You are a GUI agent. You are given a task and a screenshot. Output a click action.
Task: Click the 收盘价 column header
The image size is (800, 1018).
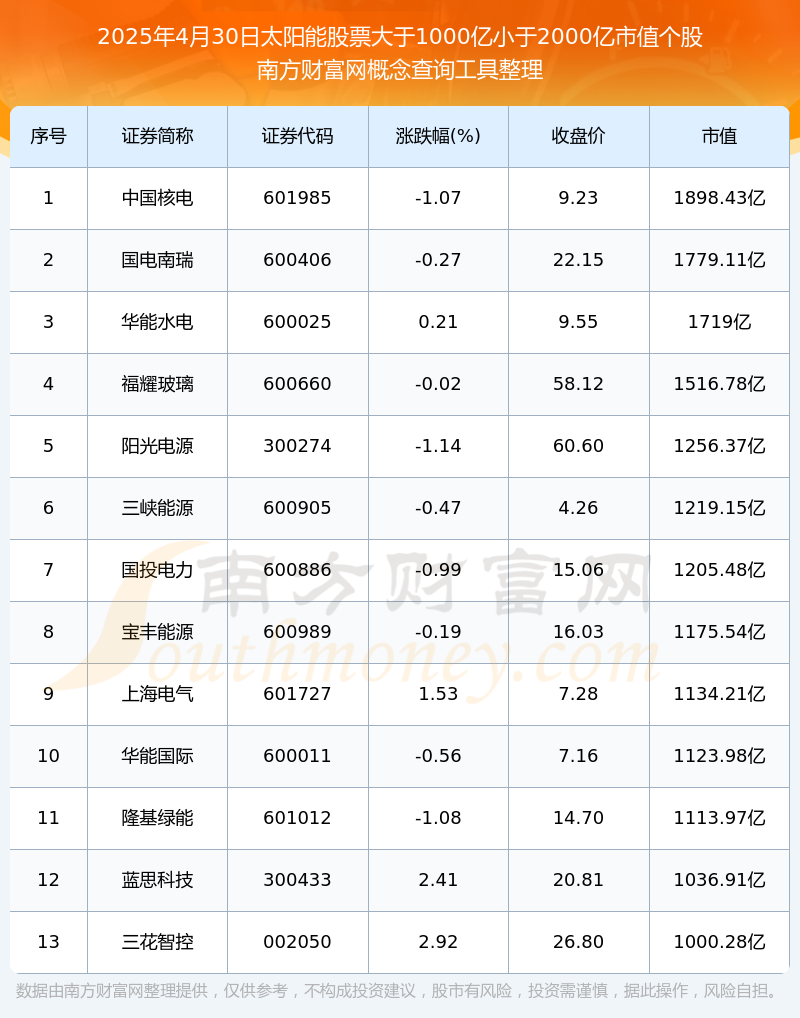point(579,136)
